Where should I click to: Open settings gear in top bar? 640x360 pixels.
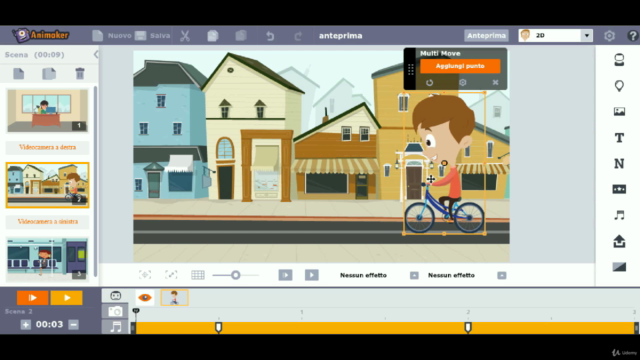pyautogui.click(x=609, y=36)
